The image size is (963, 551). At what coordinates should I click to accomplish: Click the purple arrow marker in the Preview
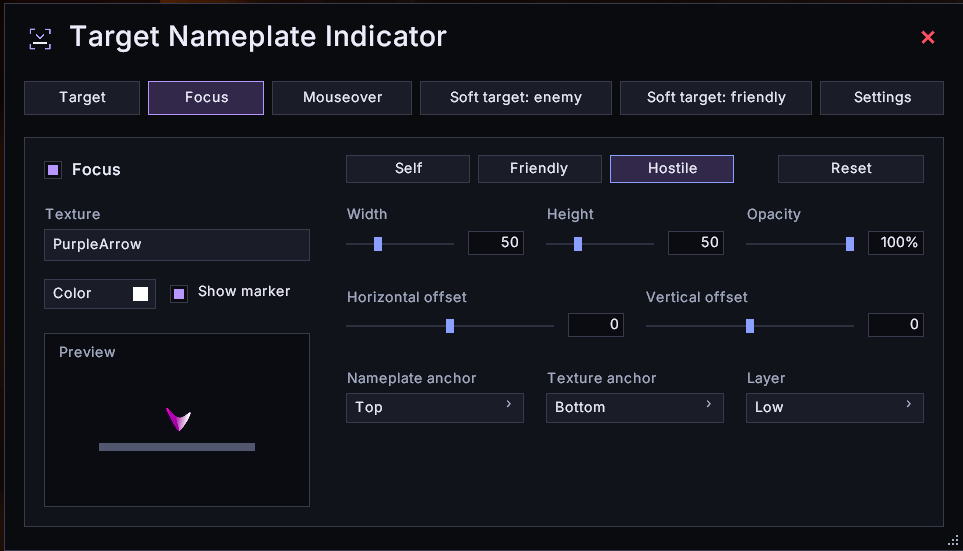click(x=179, y=420)
